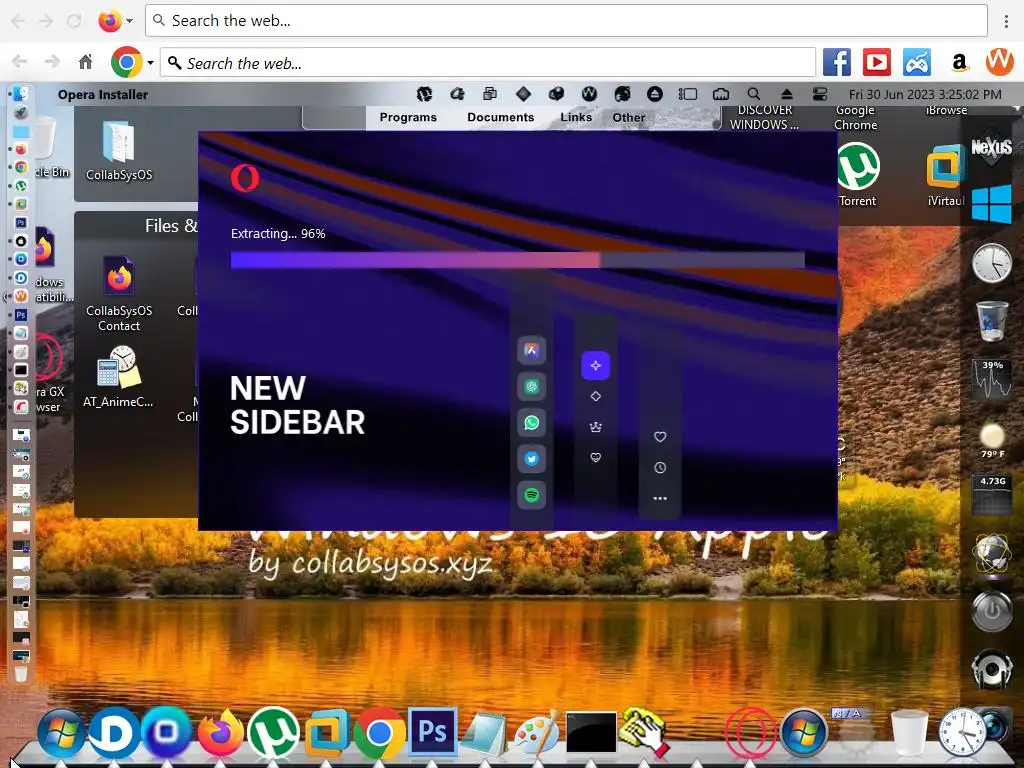The image size is (1024, 768).
Task: Select the Other tab
Action: 629,118
